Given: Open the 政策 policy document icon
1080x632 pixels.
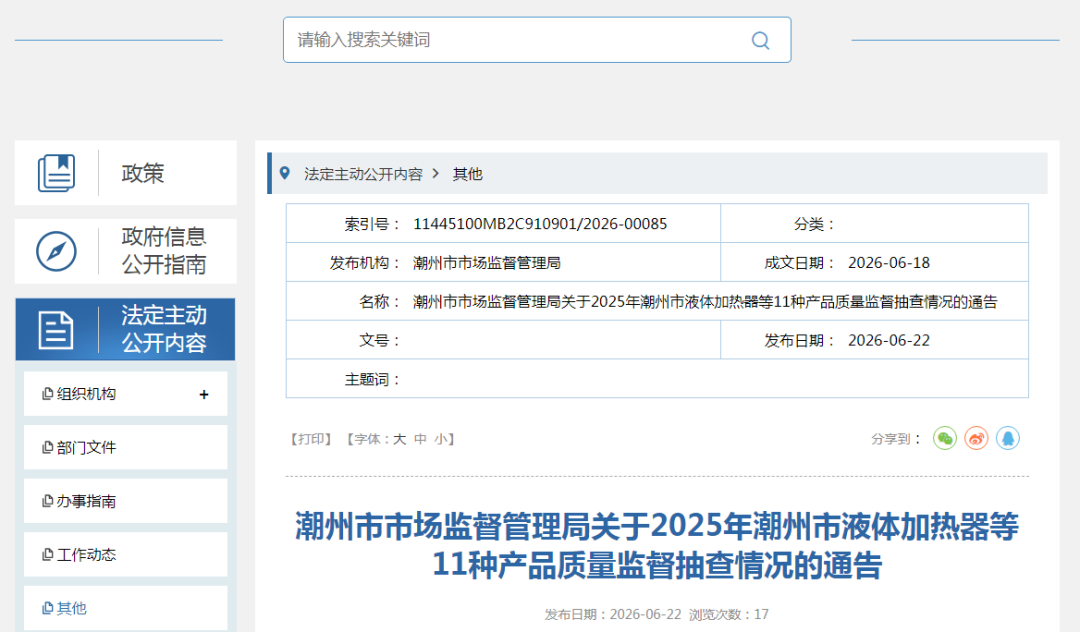Looking at the screenshot, I should click(56, 173).
